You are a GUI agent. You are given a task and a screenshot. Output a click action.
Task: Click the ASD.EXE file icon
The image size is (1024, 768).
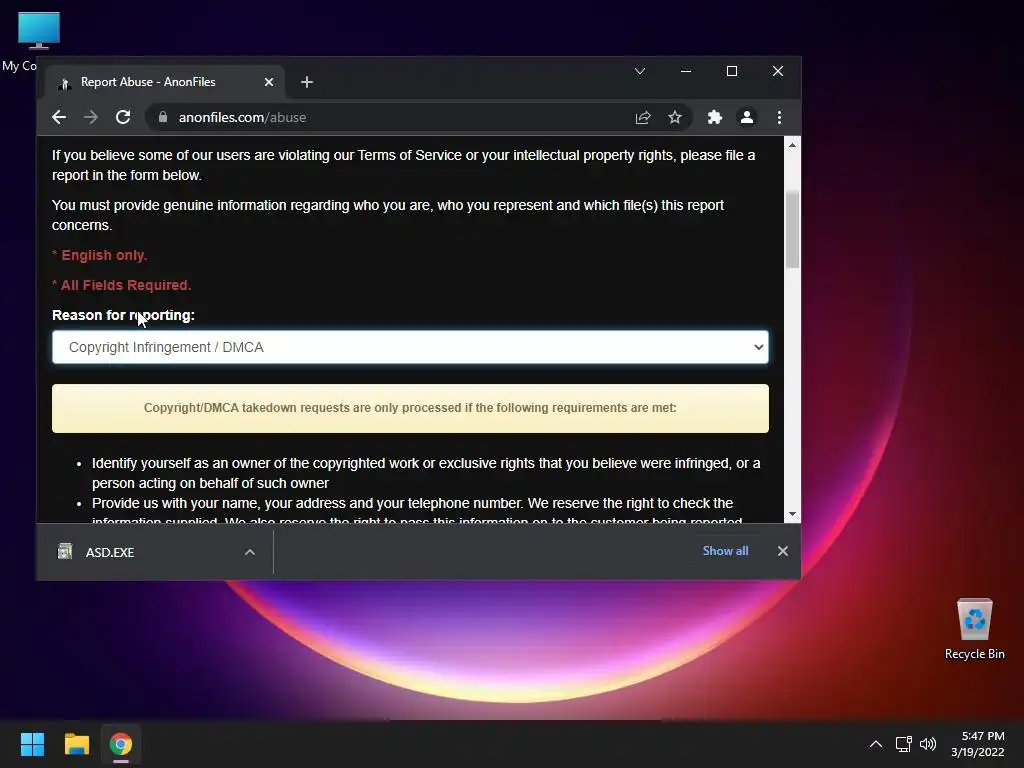[65, 552]
